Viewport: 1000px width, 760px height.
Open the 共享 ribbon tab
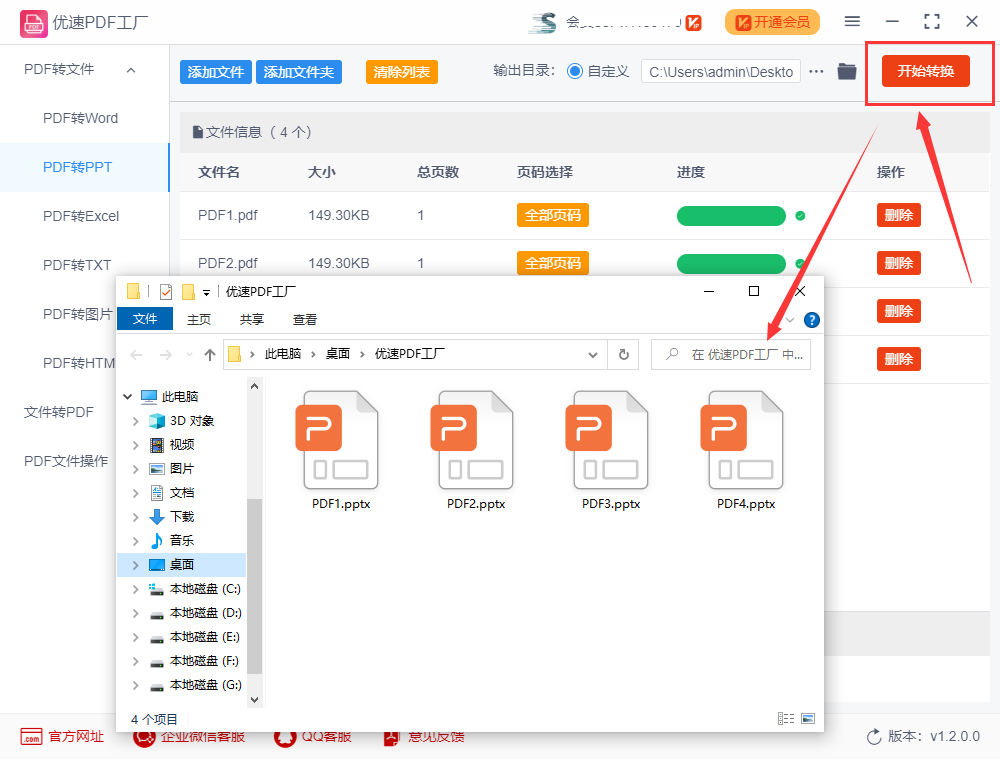251,319
